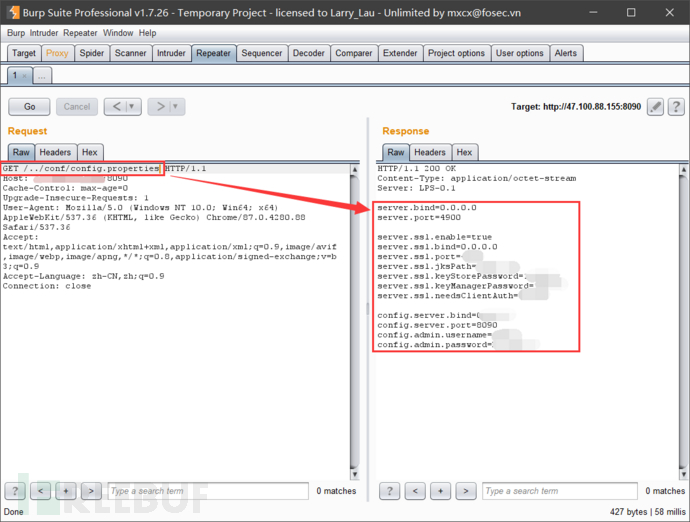The width and height of the screenshot is (690, 522).
Task: Switch to the Scanner tab
Action: click(131, 53)
